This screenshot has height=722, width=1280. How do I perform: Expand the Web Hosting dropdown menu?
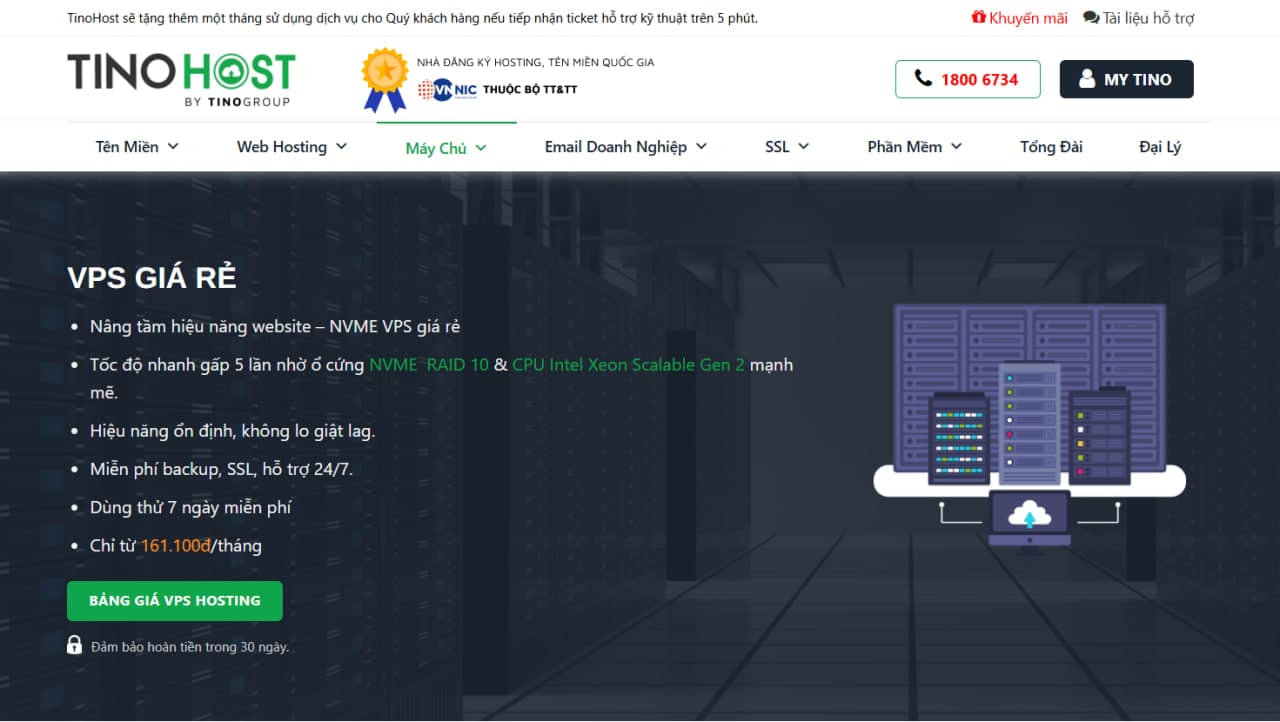pyautogui.click(x=291, y=147)
